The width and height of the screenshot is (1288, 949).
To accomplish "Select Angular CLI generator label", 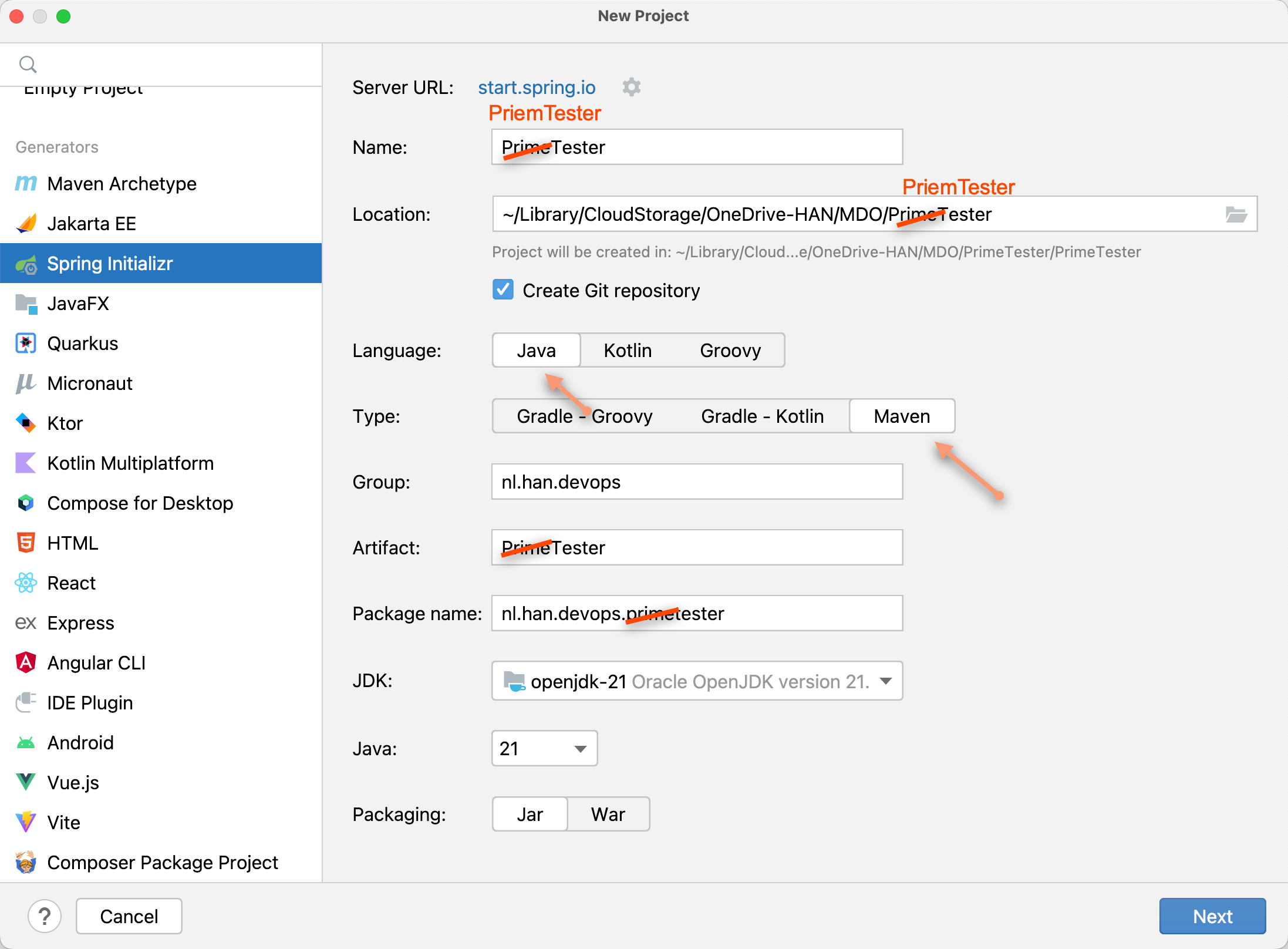I will click(x=97, y=663).
